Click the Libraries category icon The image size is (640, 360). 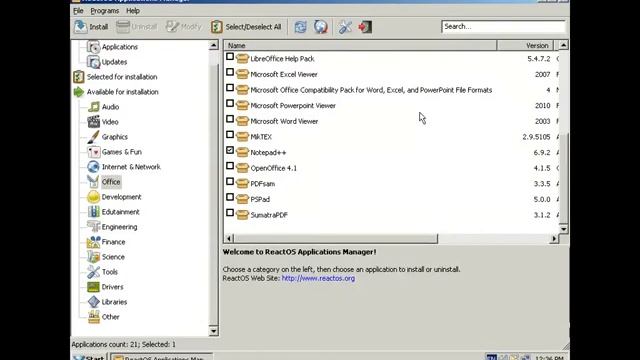(94, 302)
